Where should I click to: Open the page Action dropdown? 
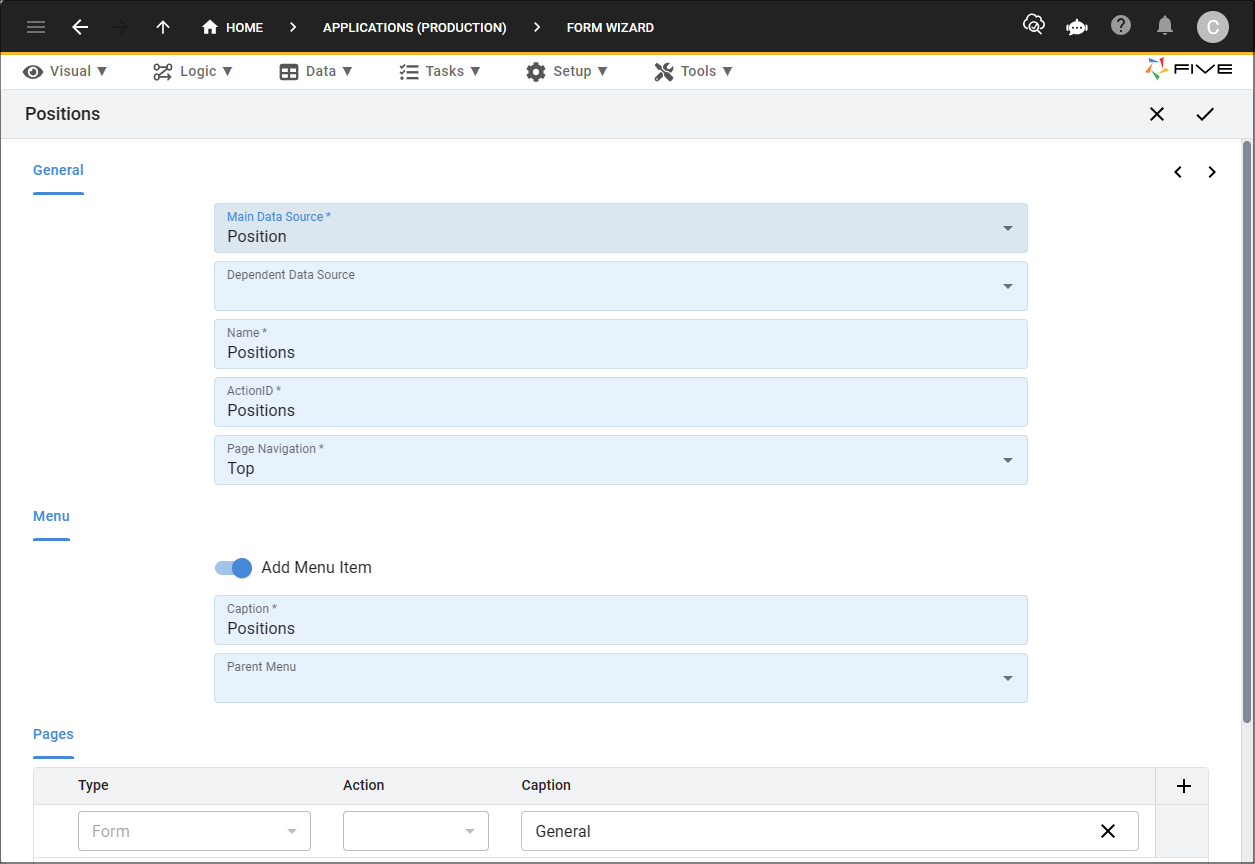click(416, 831)
